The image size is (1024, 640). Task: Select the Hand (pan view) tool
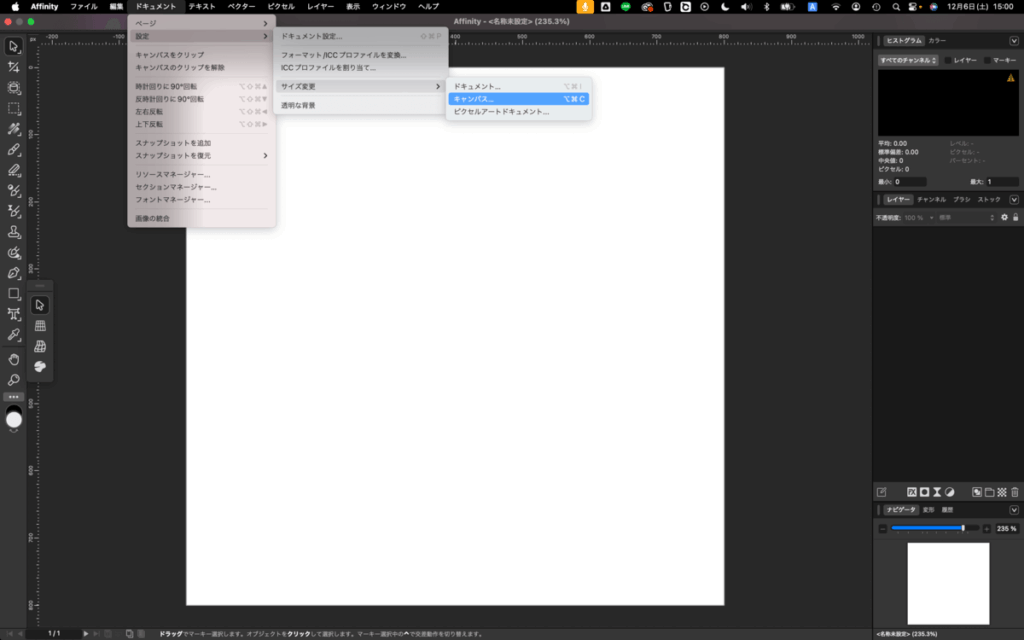click(14, 359)
